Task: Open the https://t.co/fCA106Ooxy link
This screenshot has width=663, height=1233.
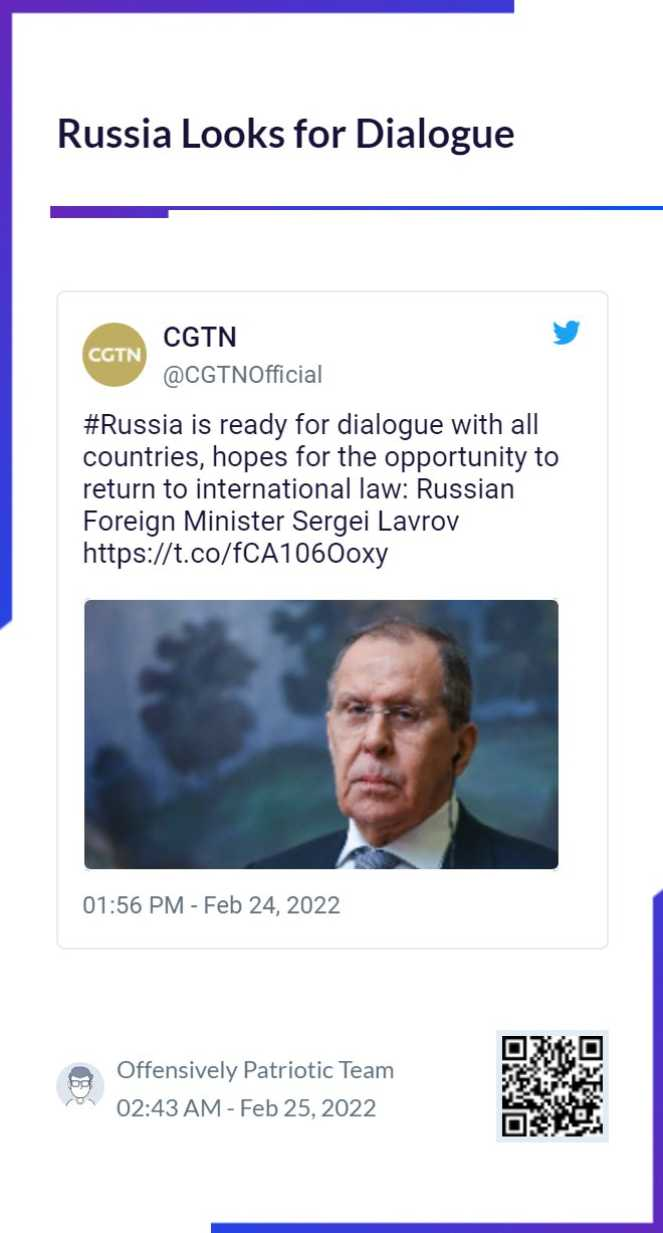Action: pos(235,553)
